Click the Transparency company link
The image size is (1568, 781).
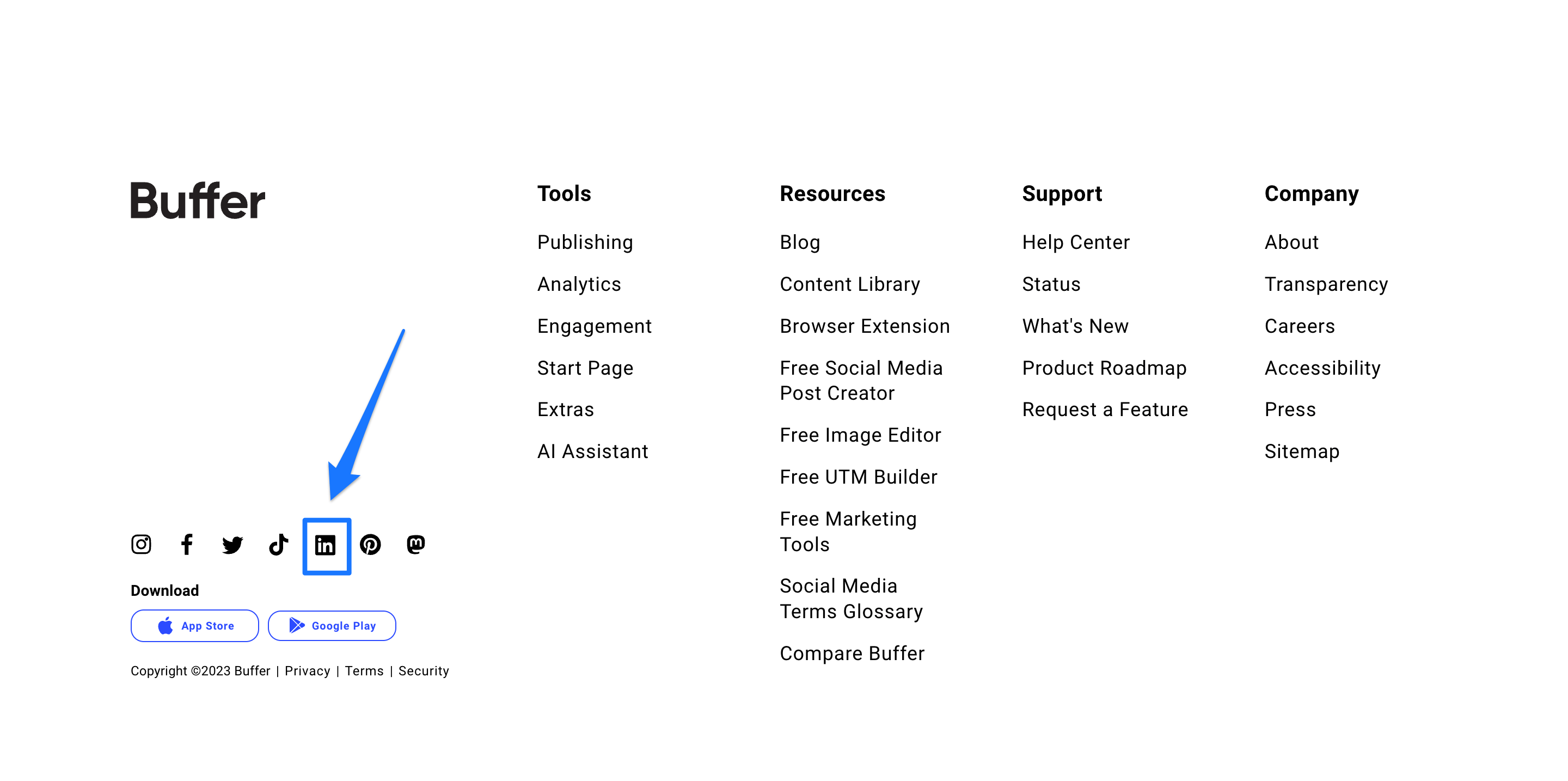point(1326,283)
